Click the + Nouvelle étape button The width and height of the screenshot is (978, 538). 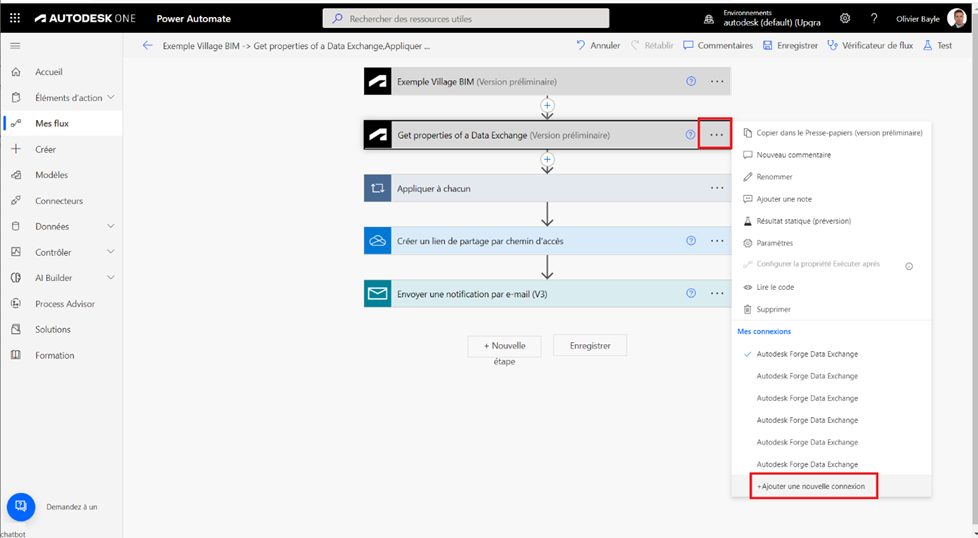(505, 346)
